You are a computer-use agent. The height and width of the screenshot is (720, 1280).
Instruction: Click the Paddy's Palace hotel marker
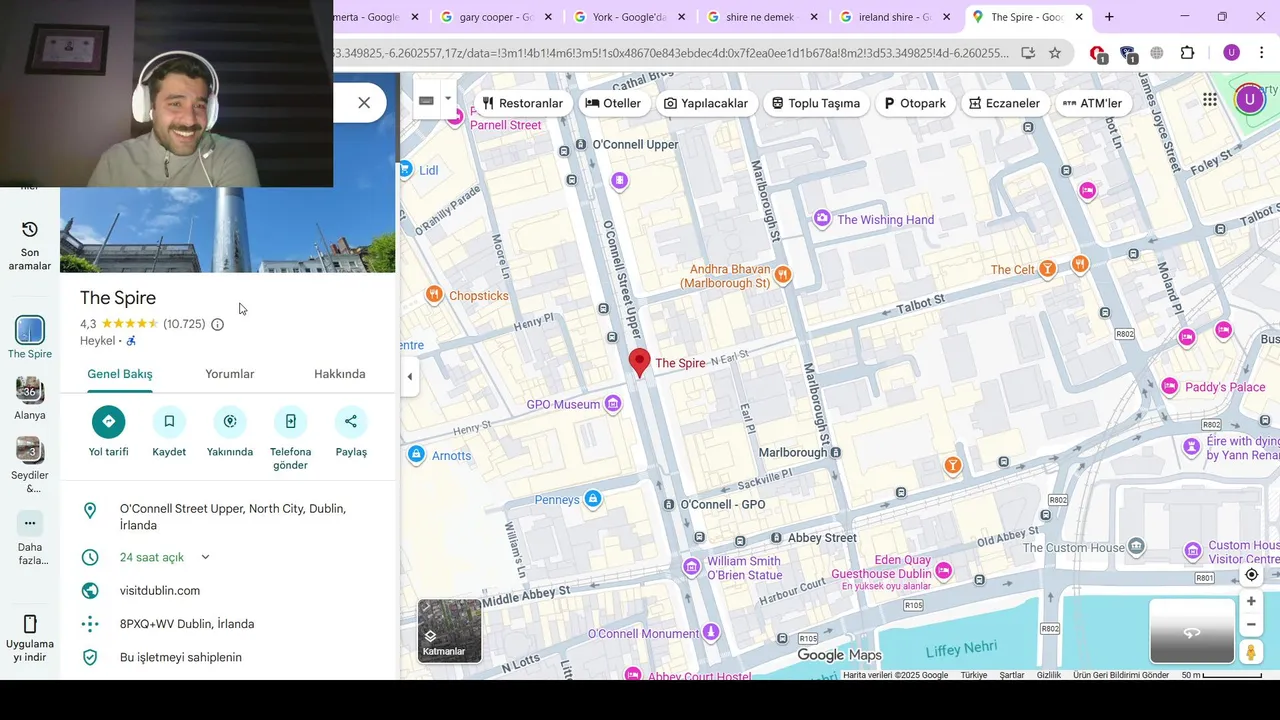click(x=1170, y=386)
